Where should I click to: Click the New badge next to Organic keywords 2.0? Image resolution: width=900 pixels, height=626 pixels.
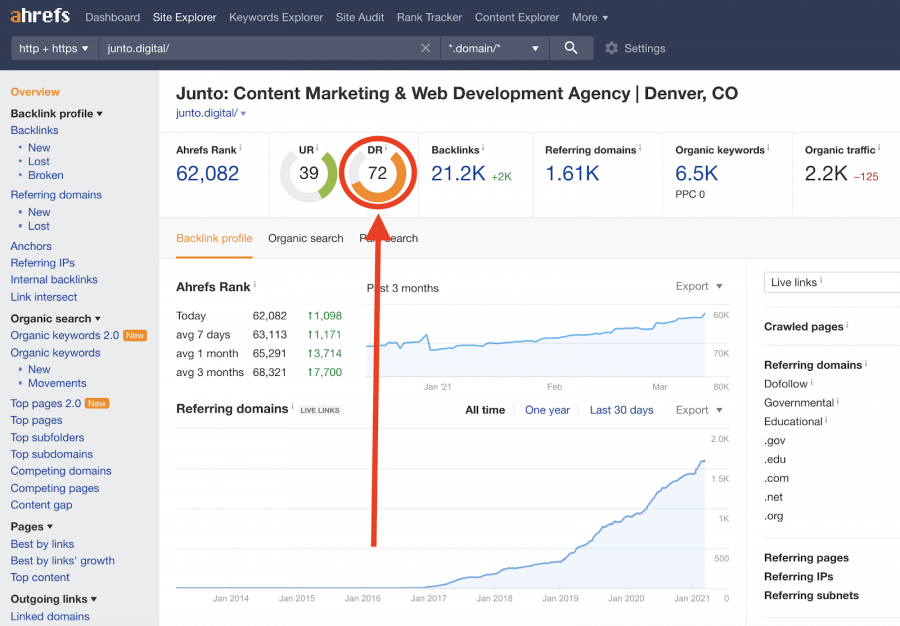coord(134,335)
